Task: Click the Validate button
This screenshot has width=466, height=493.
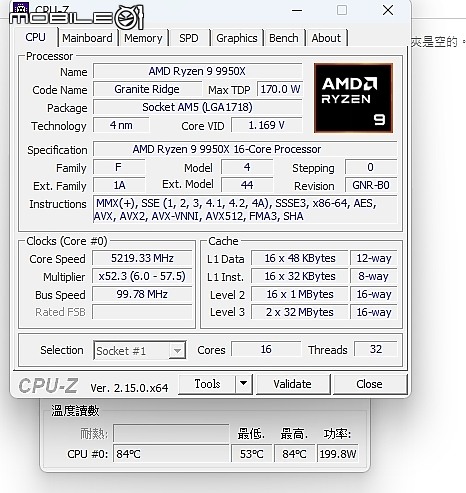Action: coord(292,384)
